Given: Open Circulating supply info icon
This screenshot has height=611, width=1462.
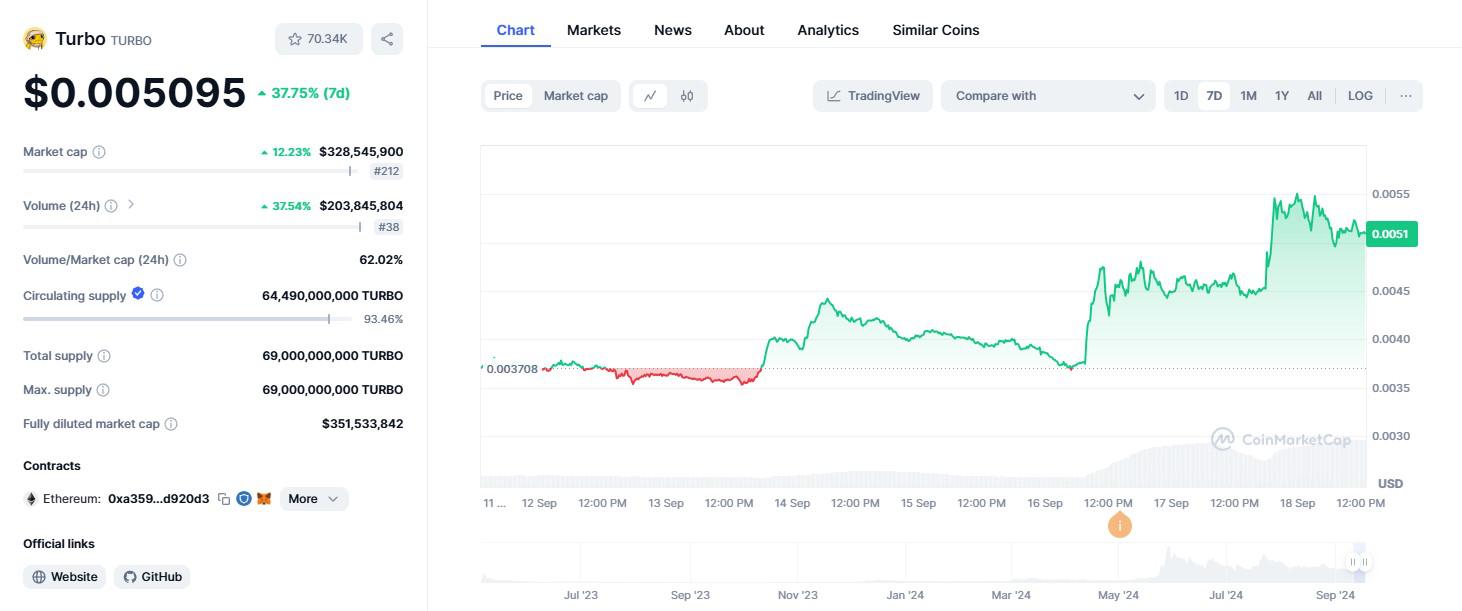Looking at the screenshot, I should click(x=157, y=296).
